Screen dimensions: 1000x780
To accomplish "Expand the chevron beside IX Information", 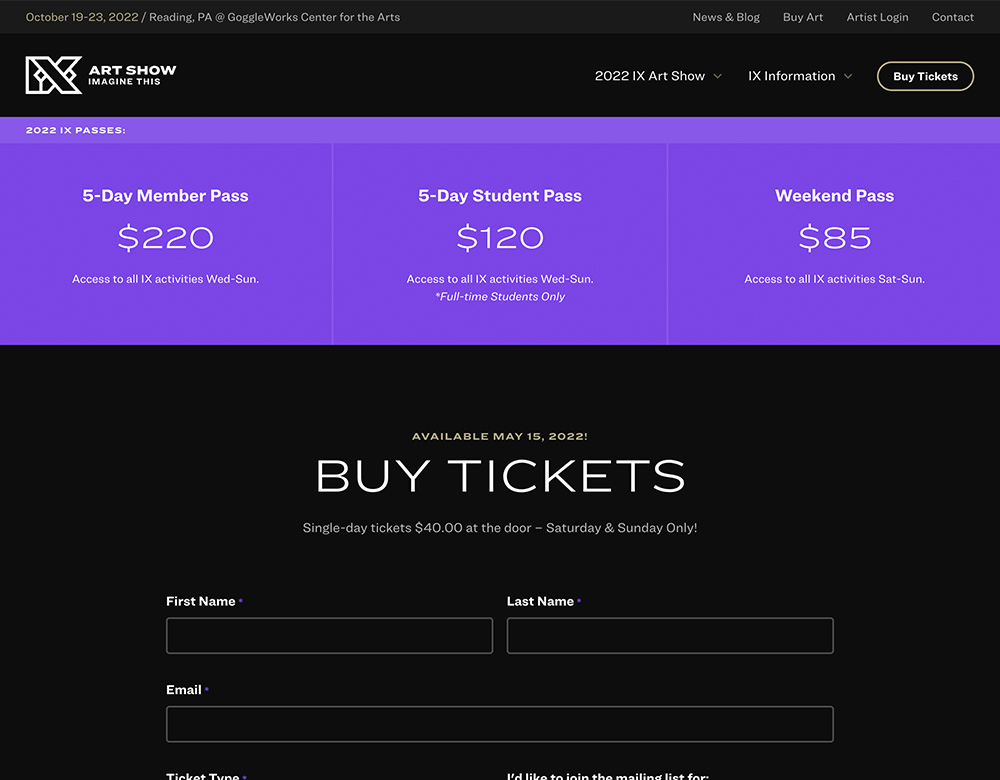I will click(x=848, y=77).
